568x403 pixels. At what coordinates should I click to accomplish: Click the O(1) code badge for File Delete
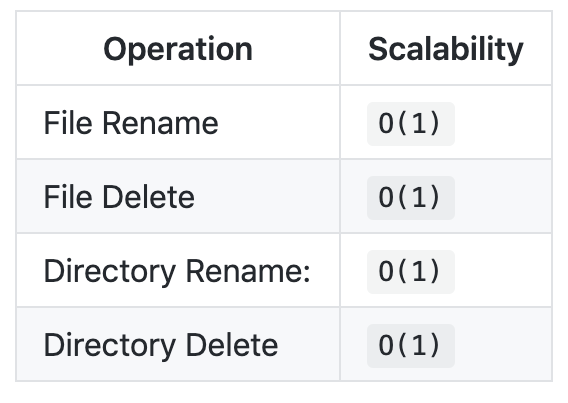(411, 198)
